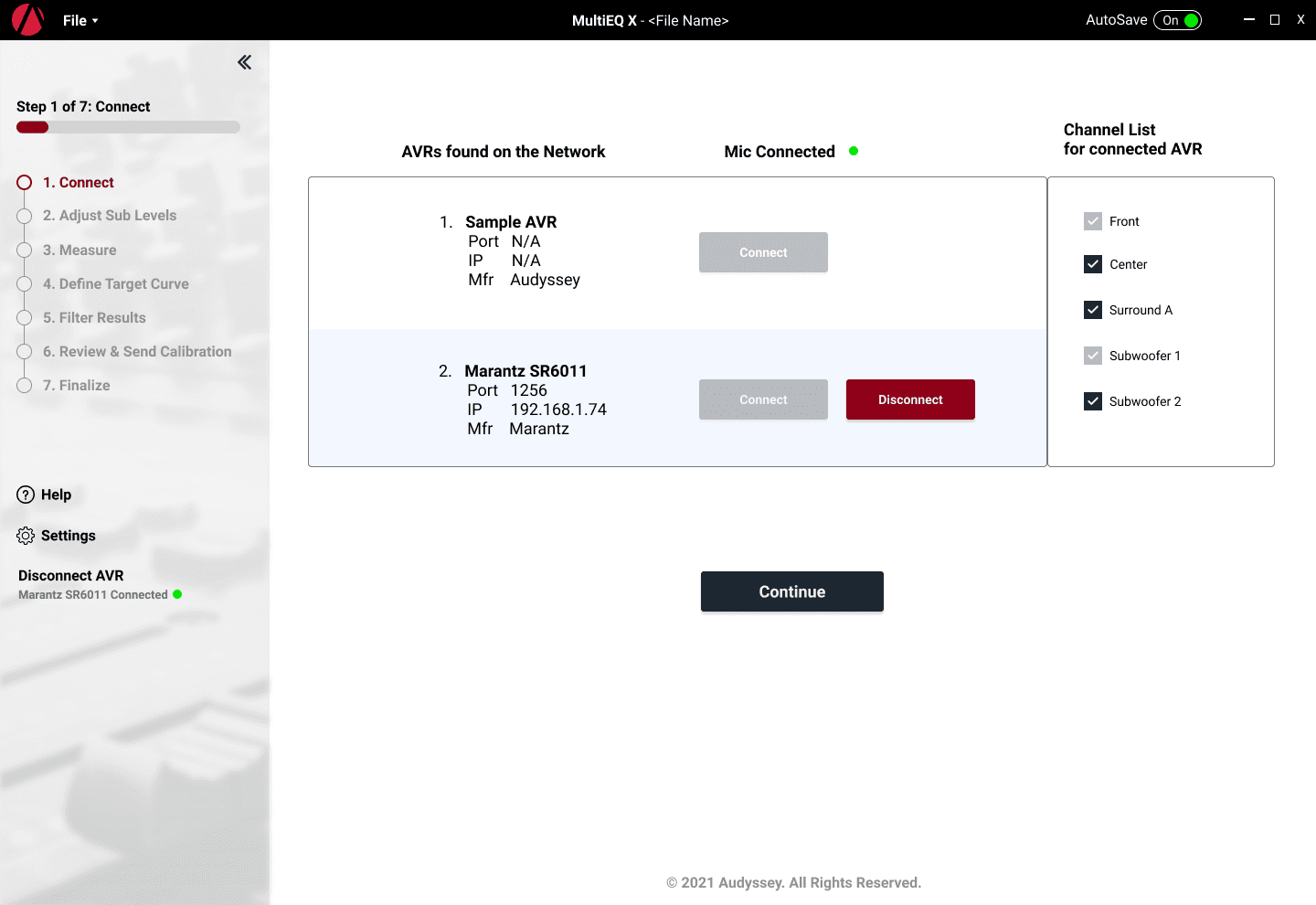Screen dimensions: 1316x905
Task: Open the File dropdown menu
Action: (x=80, y=20)
